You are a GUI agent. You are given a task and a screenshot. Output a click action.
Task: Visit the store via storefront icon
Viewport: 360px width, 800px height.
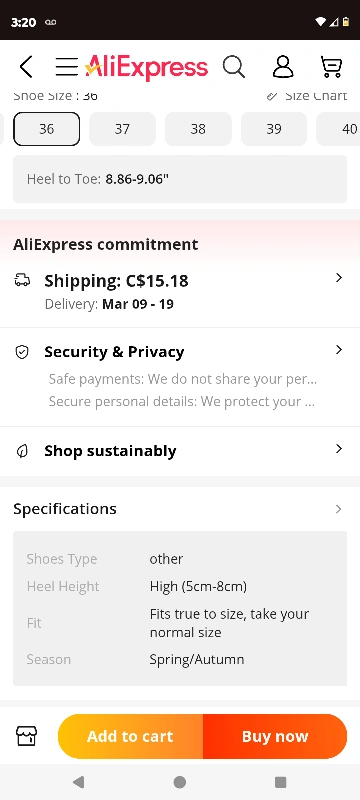27,736
